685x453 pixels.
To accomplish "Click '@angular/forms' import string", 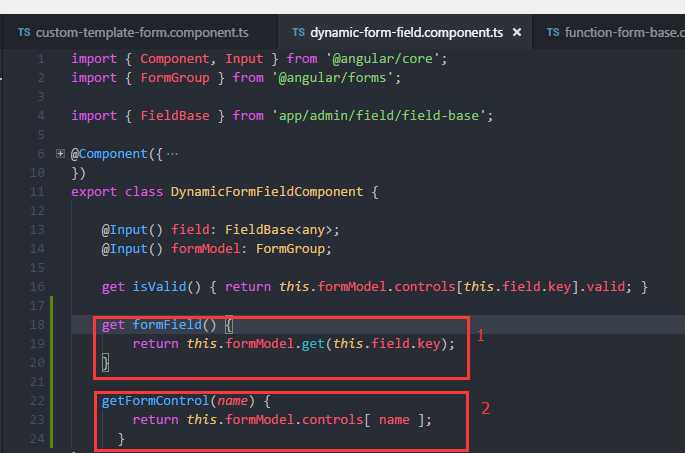I will 332,78.
